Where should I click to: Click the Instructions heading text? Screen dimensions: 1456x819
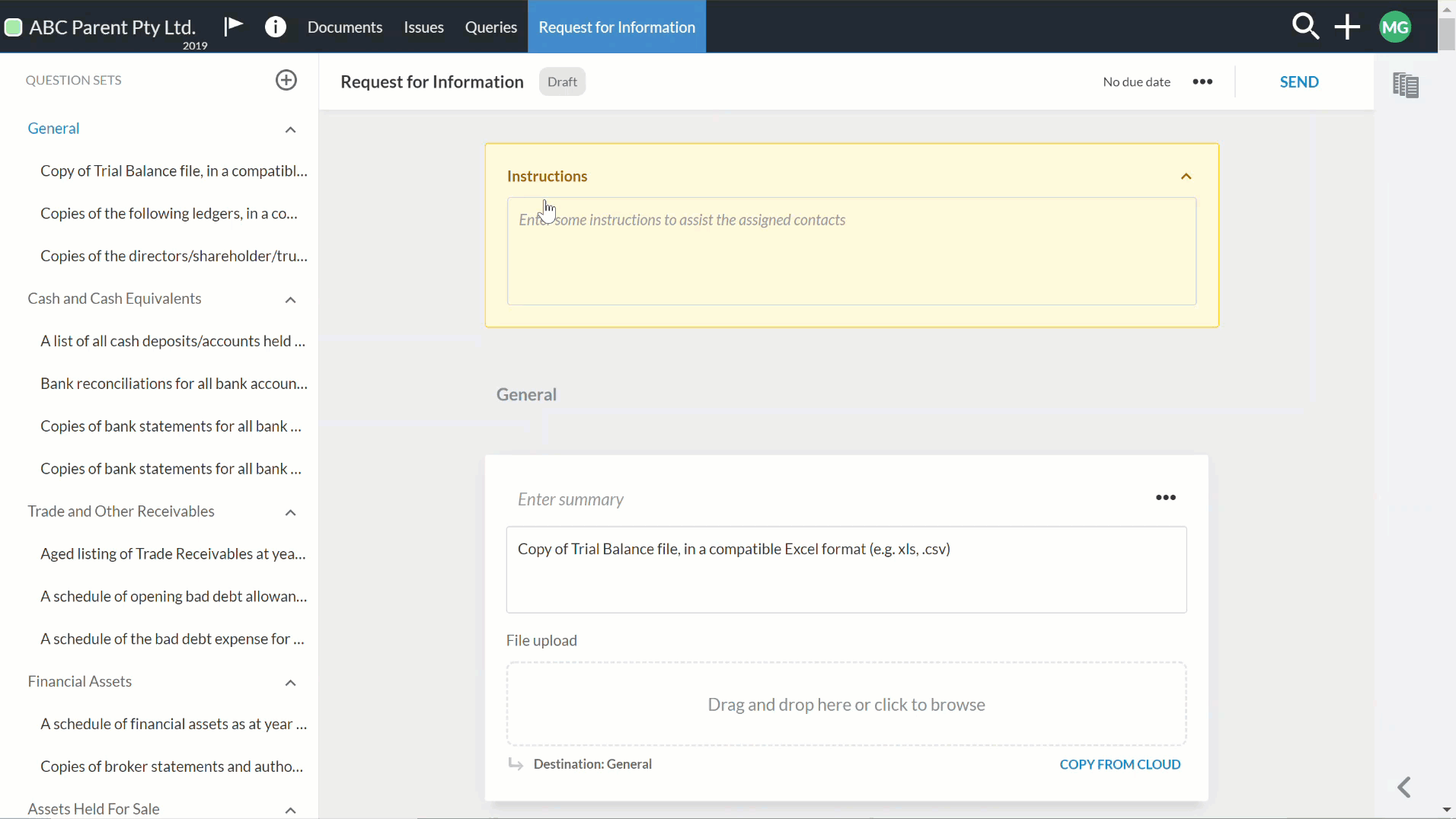547,177
